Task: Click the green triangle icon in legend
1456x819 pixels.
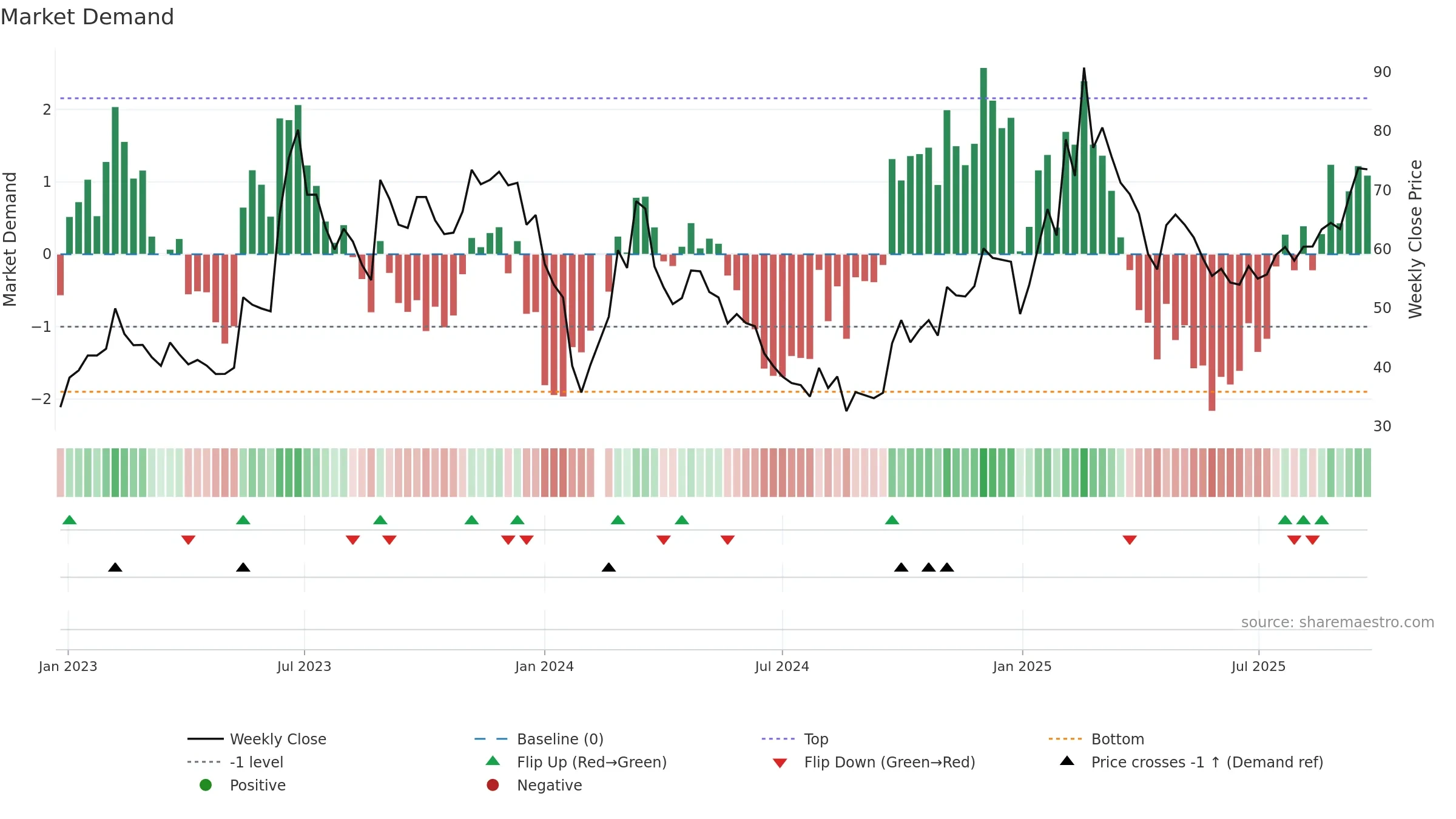Action: point(493,761)
